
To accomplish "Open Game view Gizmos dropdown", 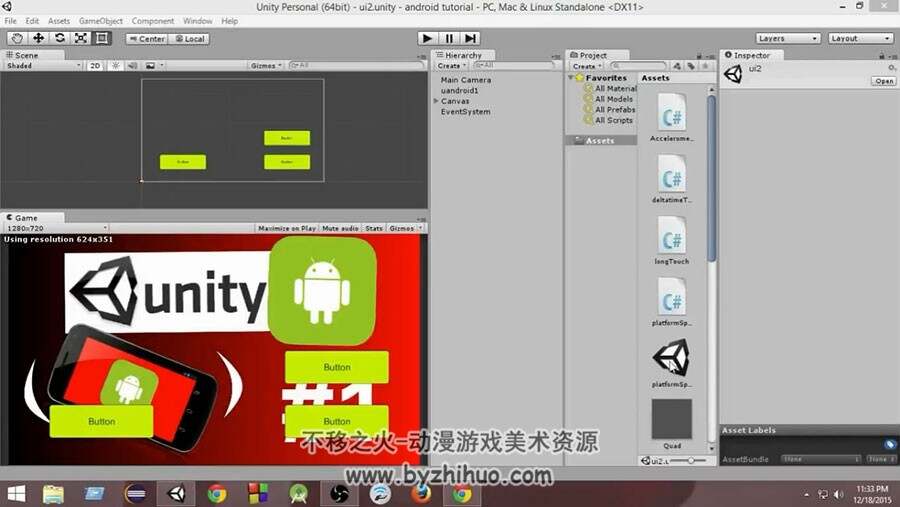I will (x=405, y=229).
